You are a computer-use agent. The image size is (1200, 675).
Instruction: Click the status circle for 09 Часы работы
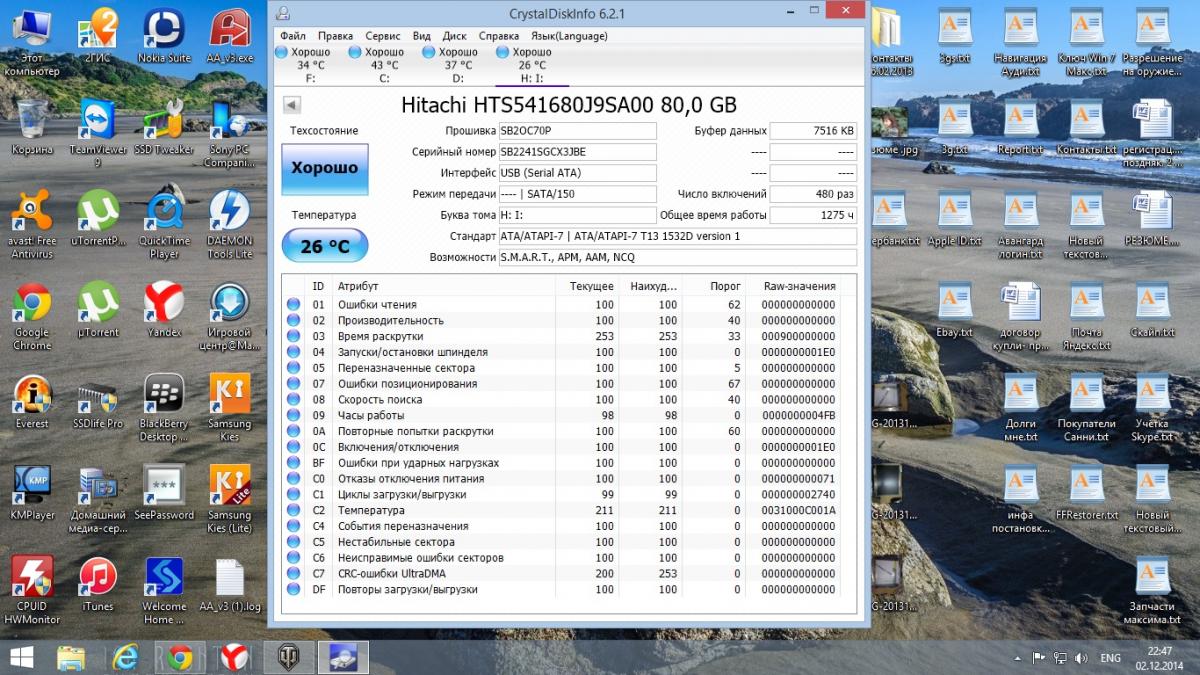click(293, 415)
